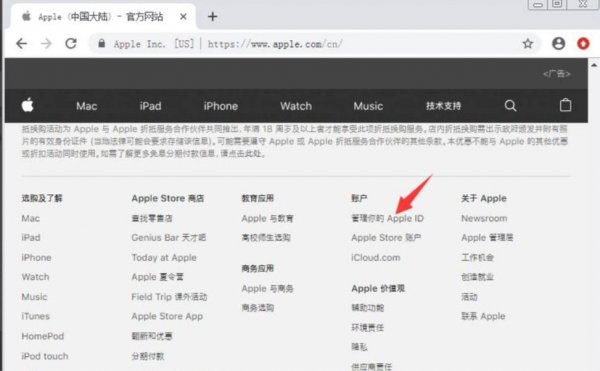Reload the page with the refresh icon

coord(71,44)
